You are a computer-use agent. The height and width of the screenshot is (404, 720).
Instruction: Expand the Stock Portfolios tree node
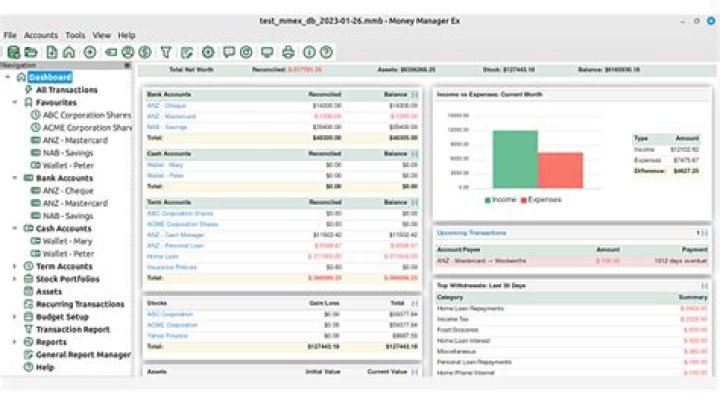tap(15, 279)
